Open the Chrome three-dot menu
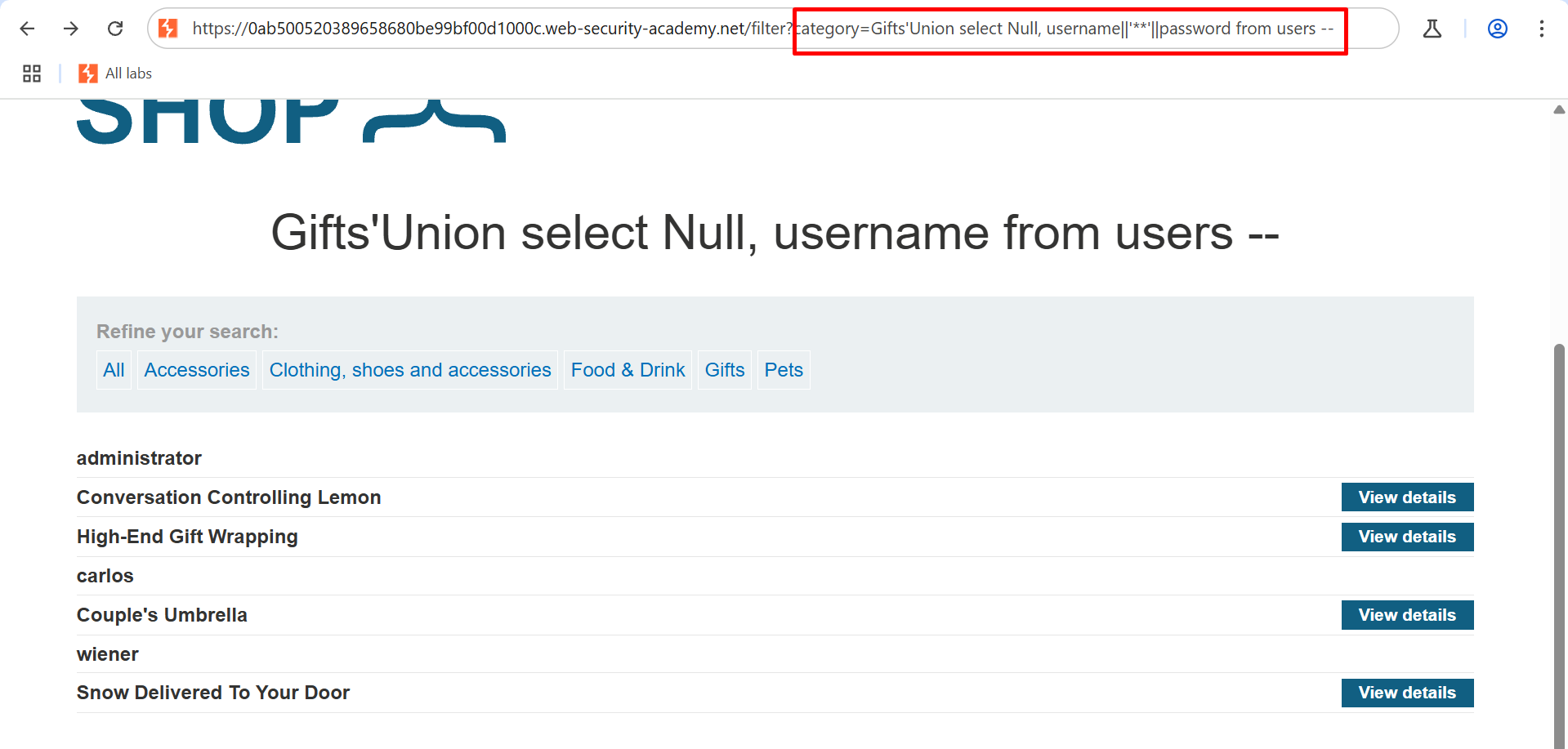 tap(1541, 29)
